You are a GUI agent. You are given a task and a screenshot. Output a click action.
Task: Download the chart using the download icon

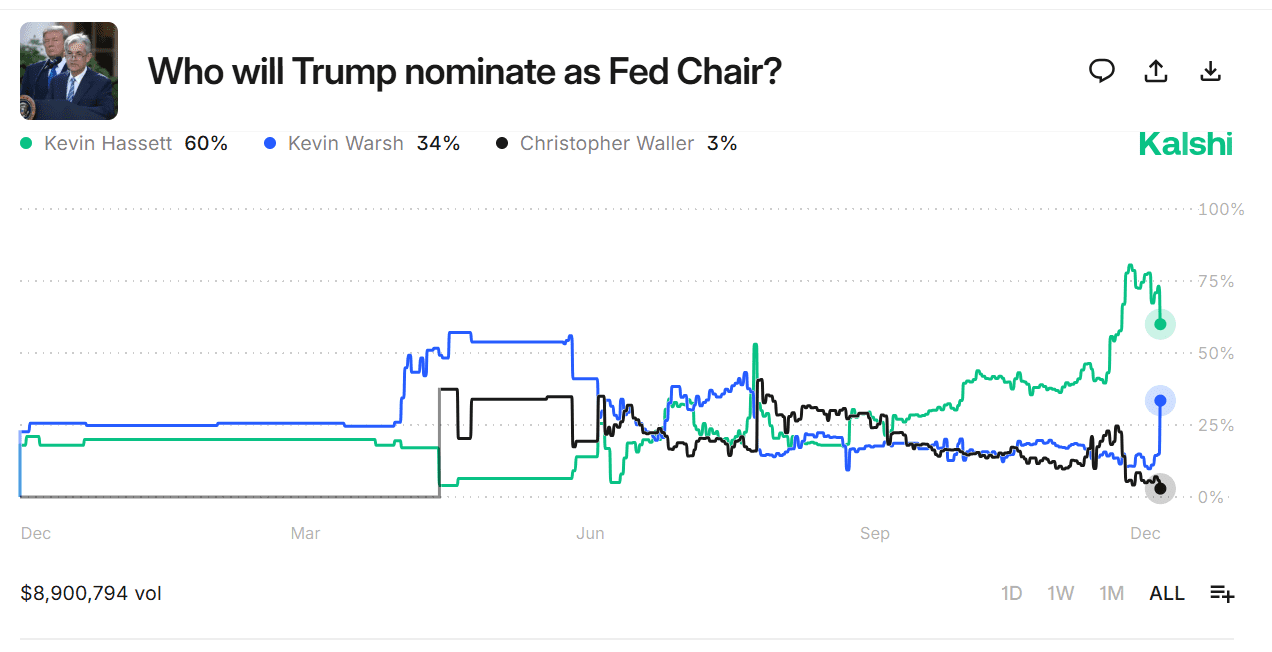click(x=1210, y=71)
